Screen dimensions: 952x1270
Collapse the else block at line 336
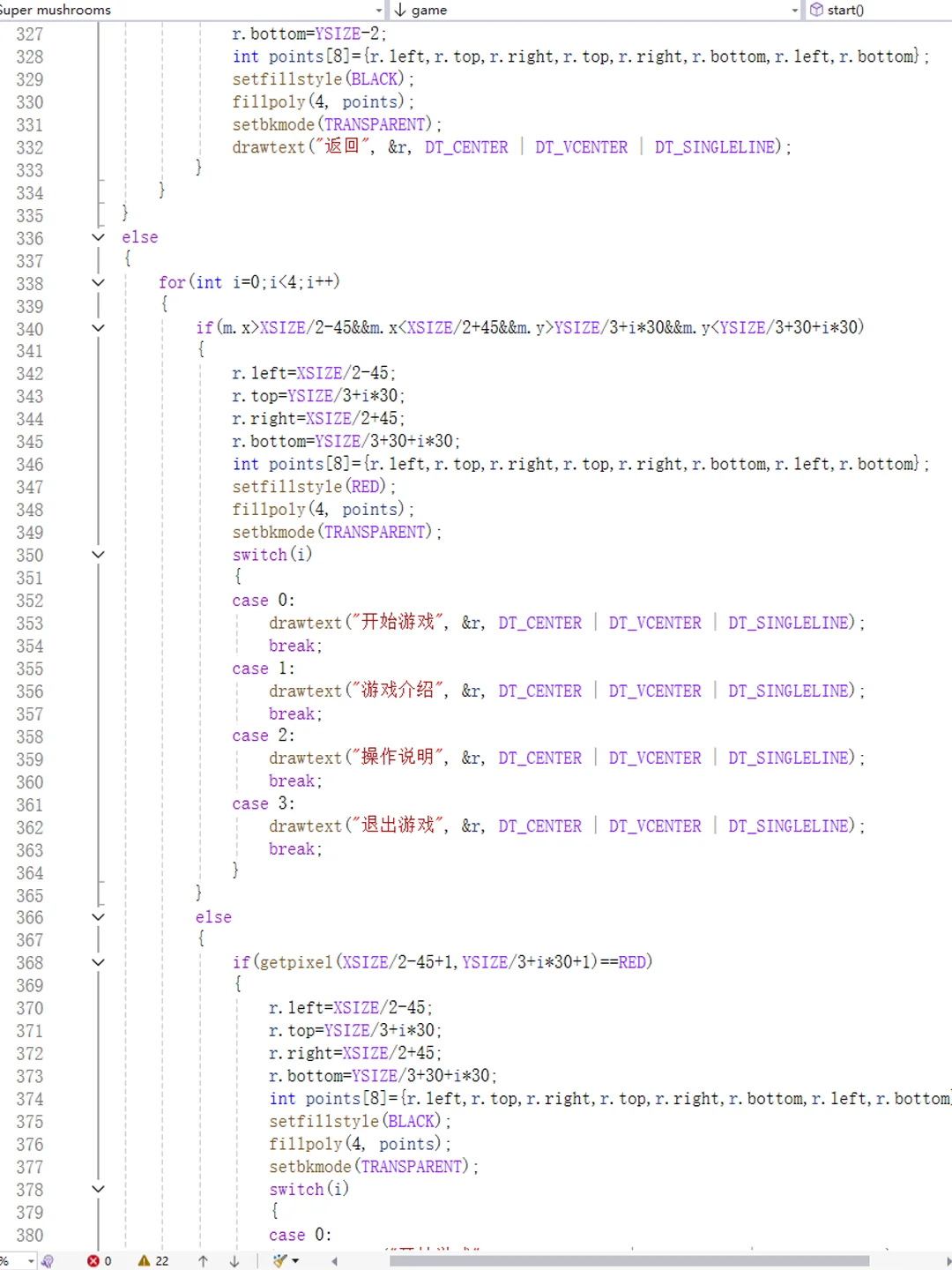(98, 237)
